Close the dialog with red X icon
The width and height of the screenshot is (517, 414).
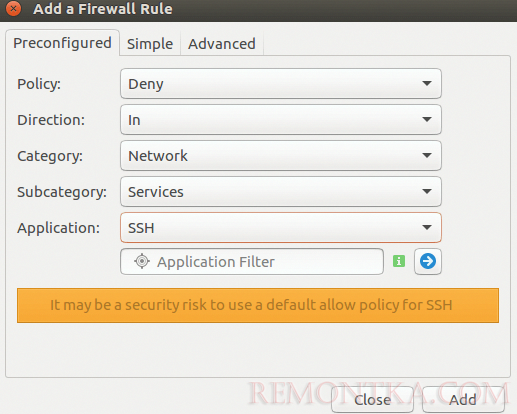(x=13, y=9)
